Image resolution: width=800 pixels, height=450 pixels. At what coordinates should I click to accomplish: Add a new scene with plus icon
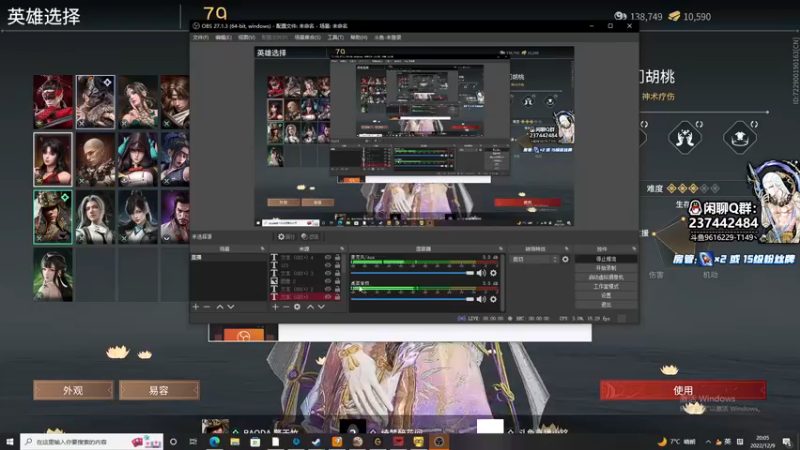click(195, 307)
